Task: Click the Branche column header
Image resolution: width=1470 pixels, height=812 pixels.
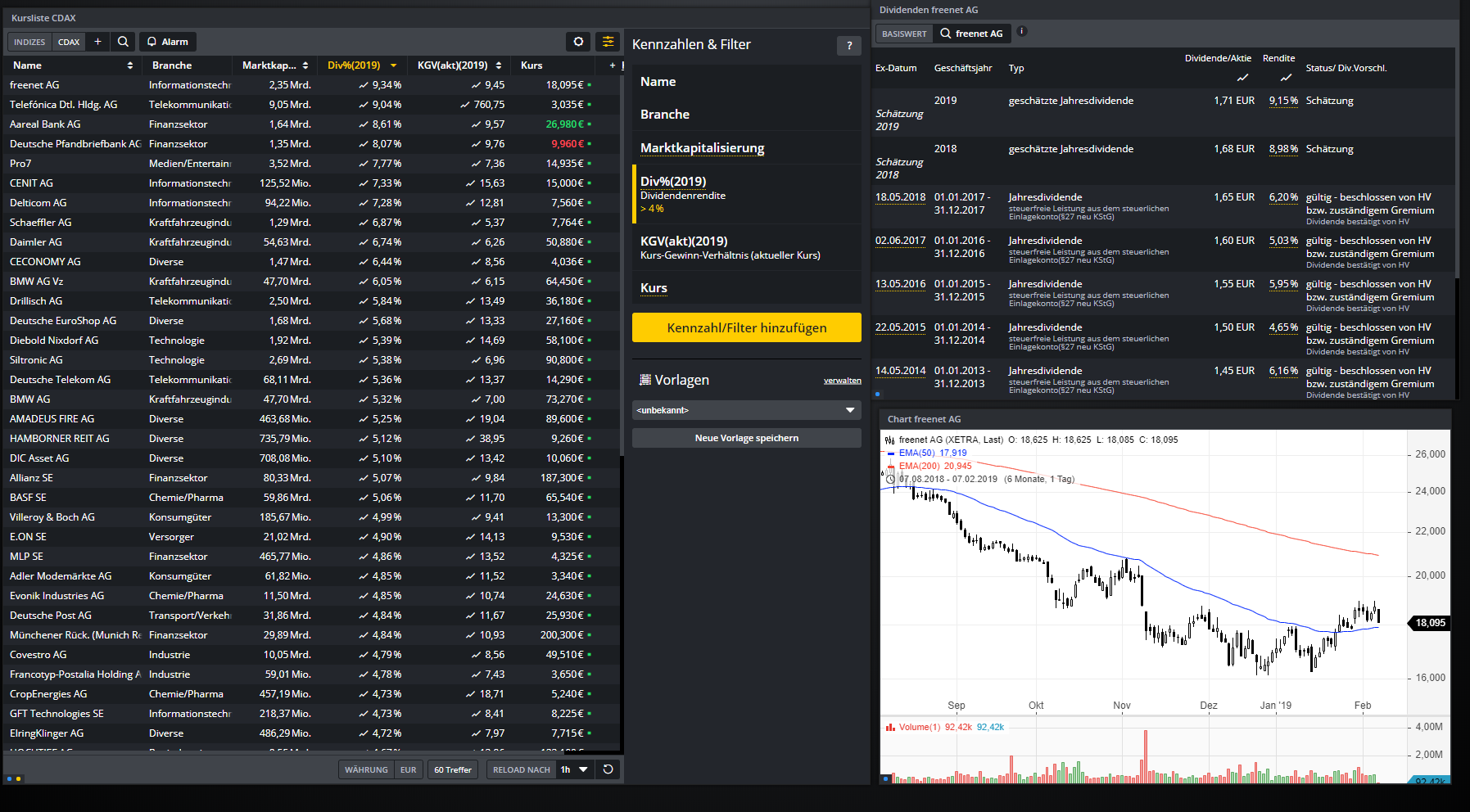Action: (x=172, y=65)
